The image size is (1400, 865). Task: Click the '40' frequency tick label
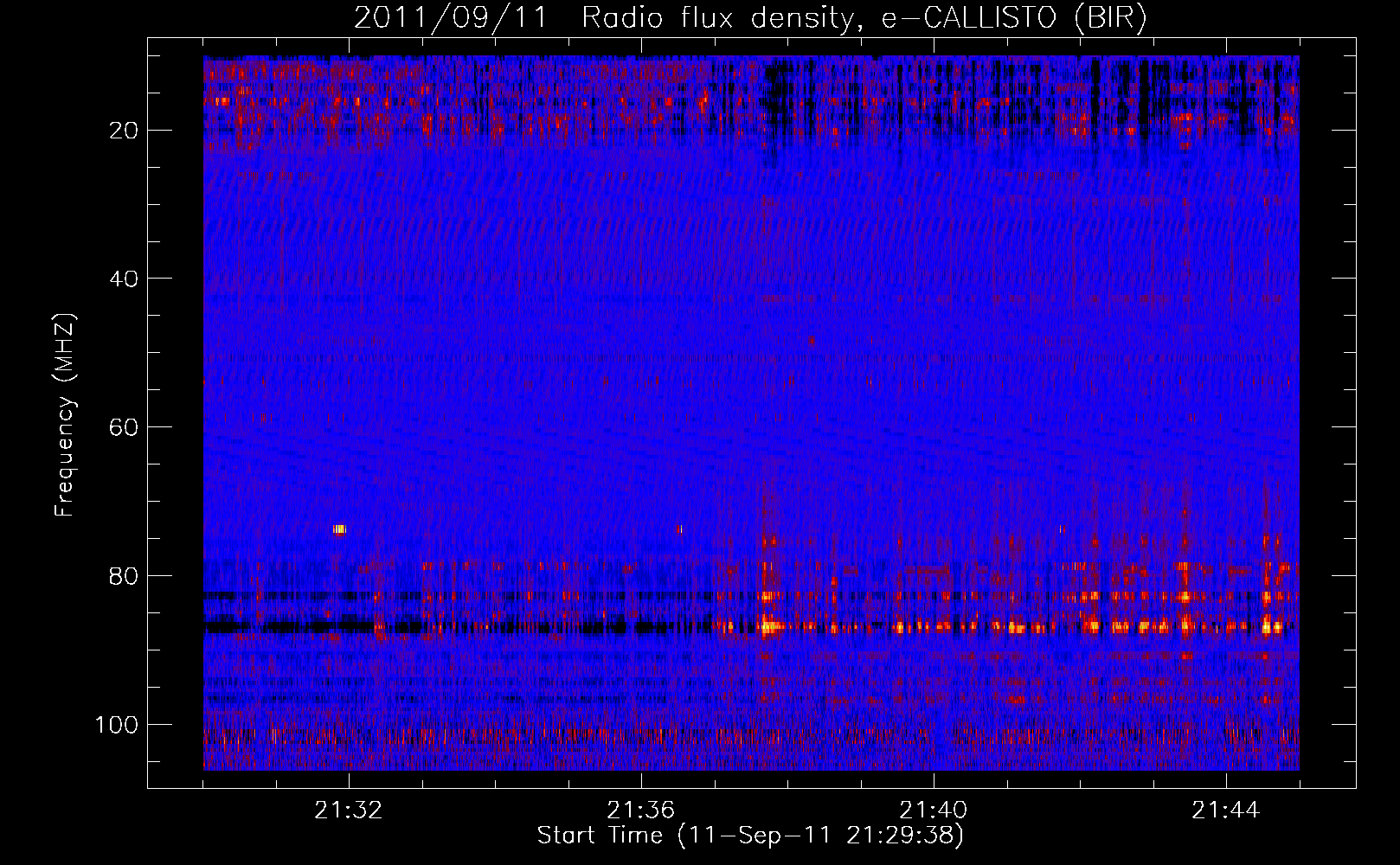[x=124, y=279]
